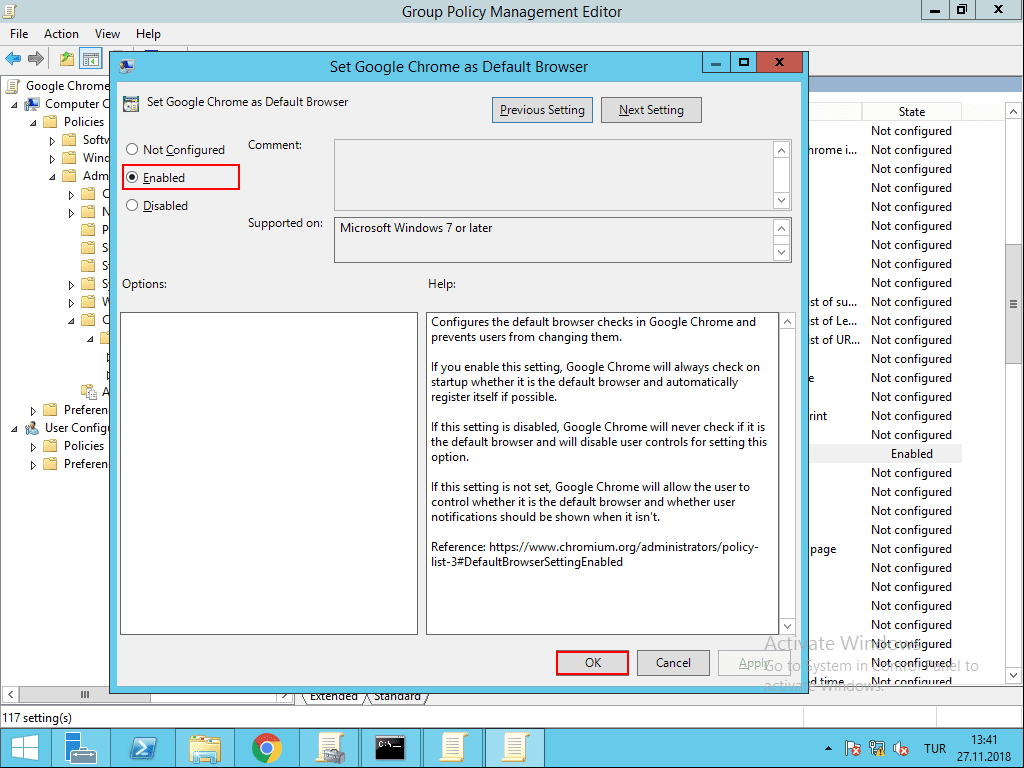Collapse the Policies node under Computer Configuration
The height and width of the screenshot is (768, 1024).
click(x=33, y=123)
